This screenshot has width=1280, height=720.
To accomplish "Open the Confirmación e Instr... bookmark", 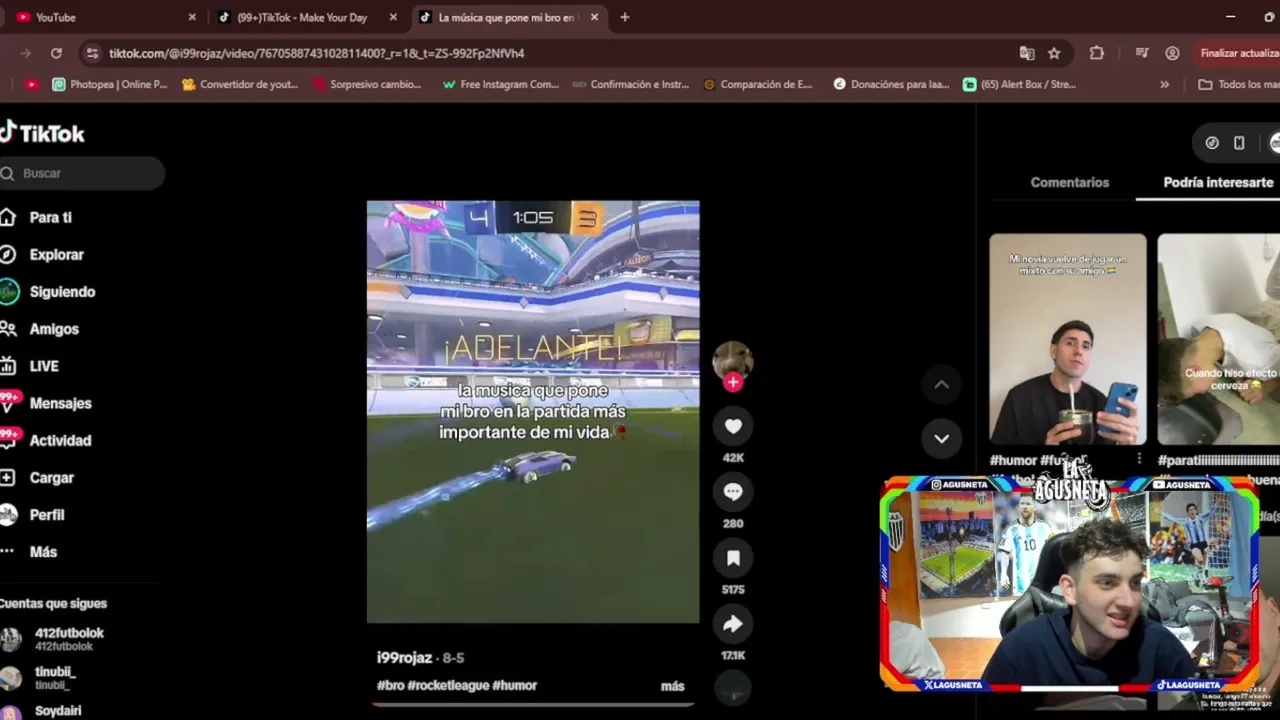I will 631,84.
